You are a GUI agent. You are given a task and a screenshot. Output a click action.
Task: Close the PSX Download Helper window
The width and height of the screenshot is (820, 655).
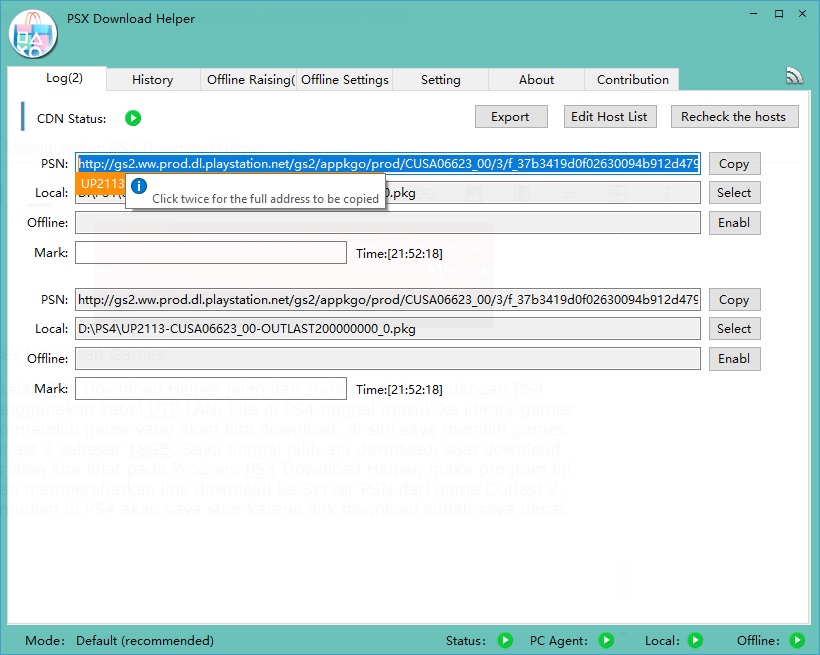[803, 14]
